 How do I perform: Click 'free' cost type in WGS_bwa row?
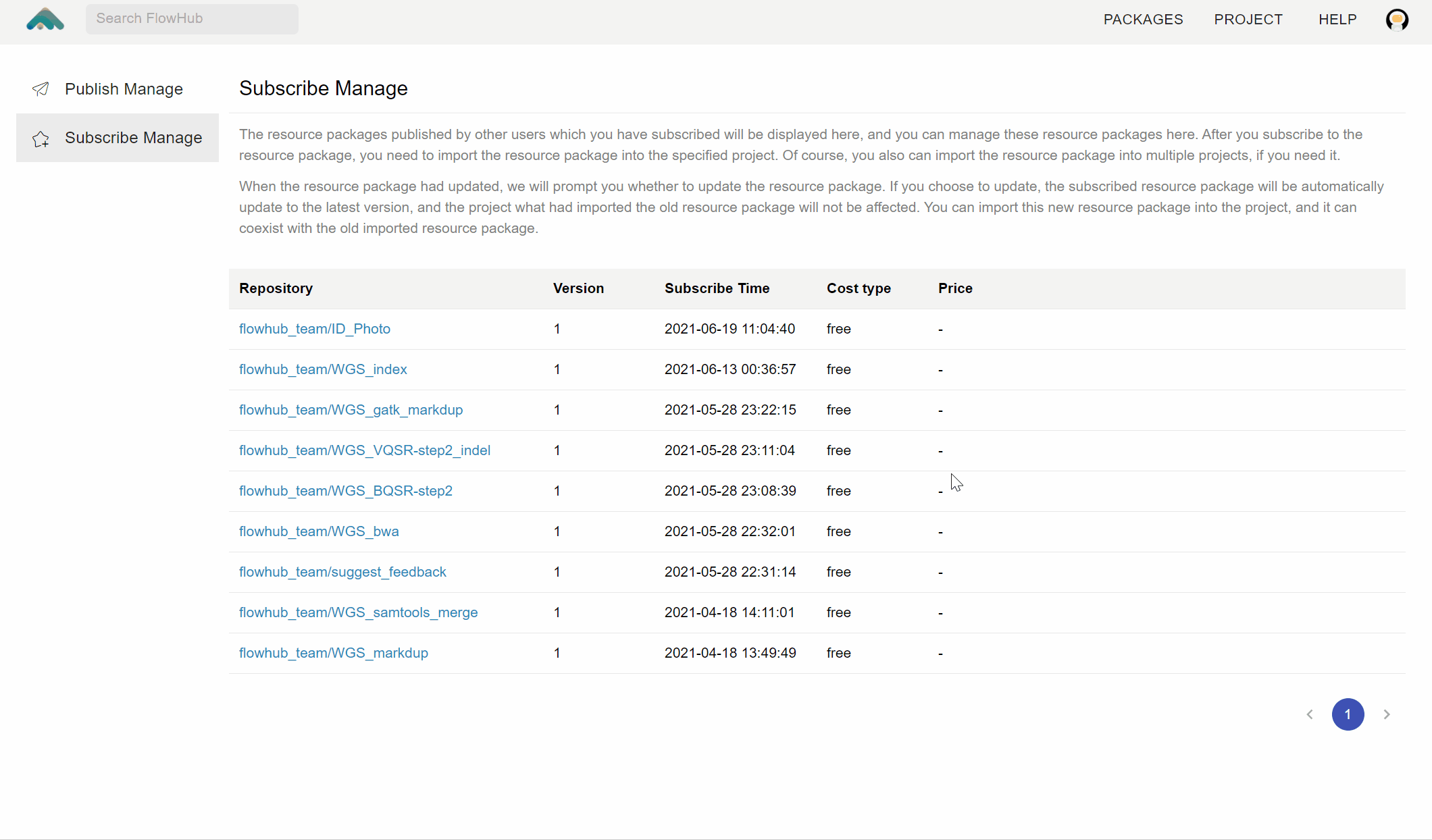838,531
